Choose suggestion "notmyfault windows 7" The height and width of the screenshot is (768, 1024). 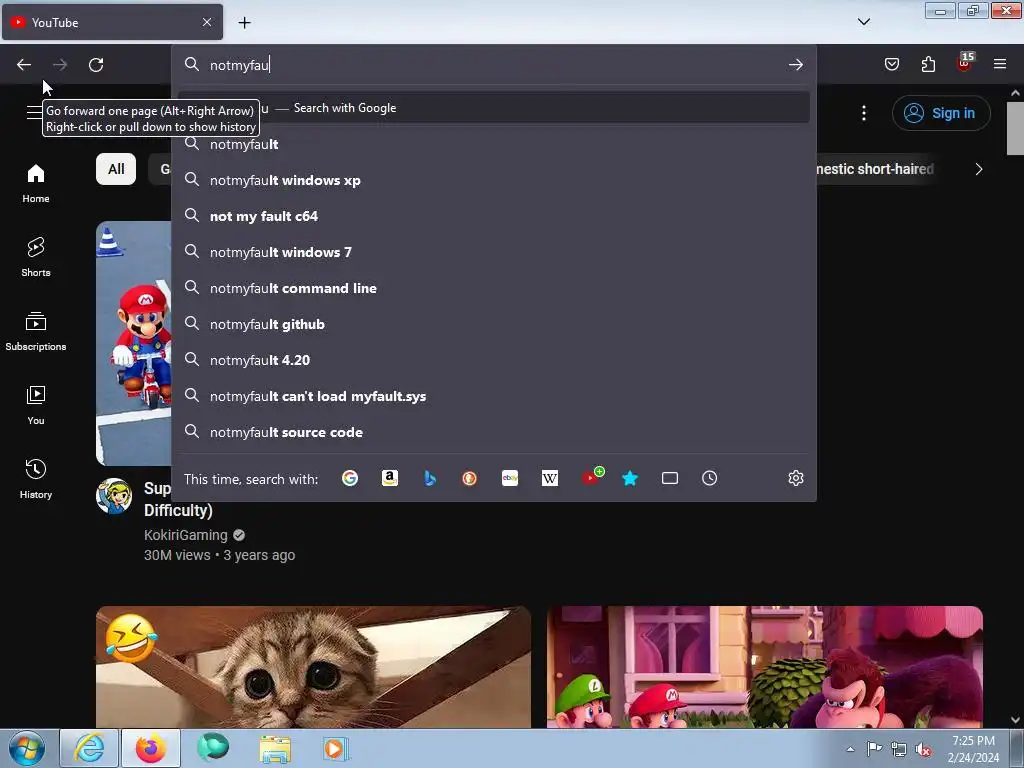(494, 252)
